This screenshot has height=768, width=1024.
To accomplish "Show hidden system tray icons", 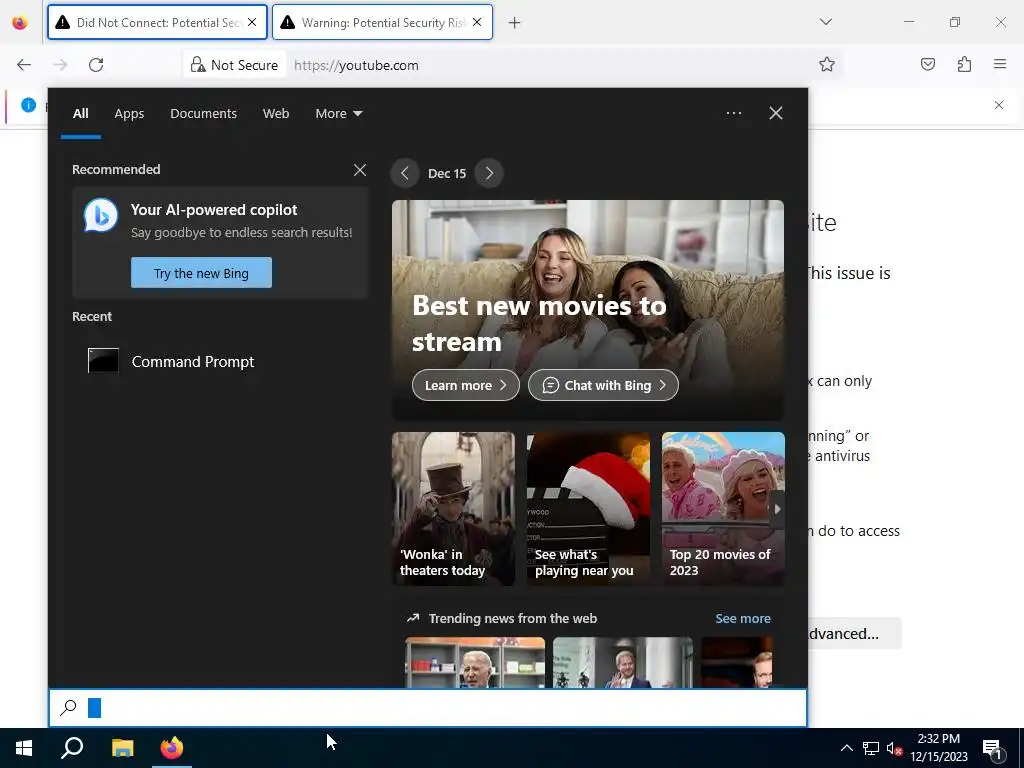I will click(846, 748).
